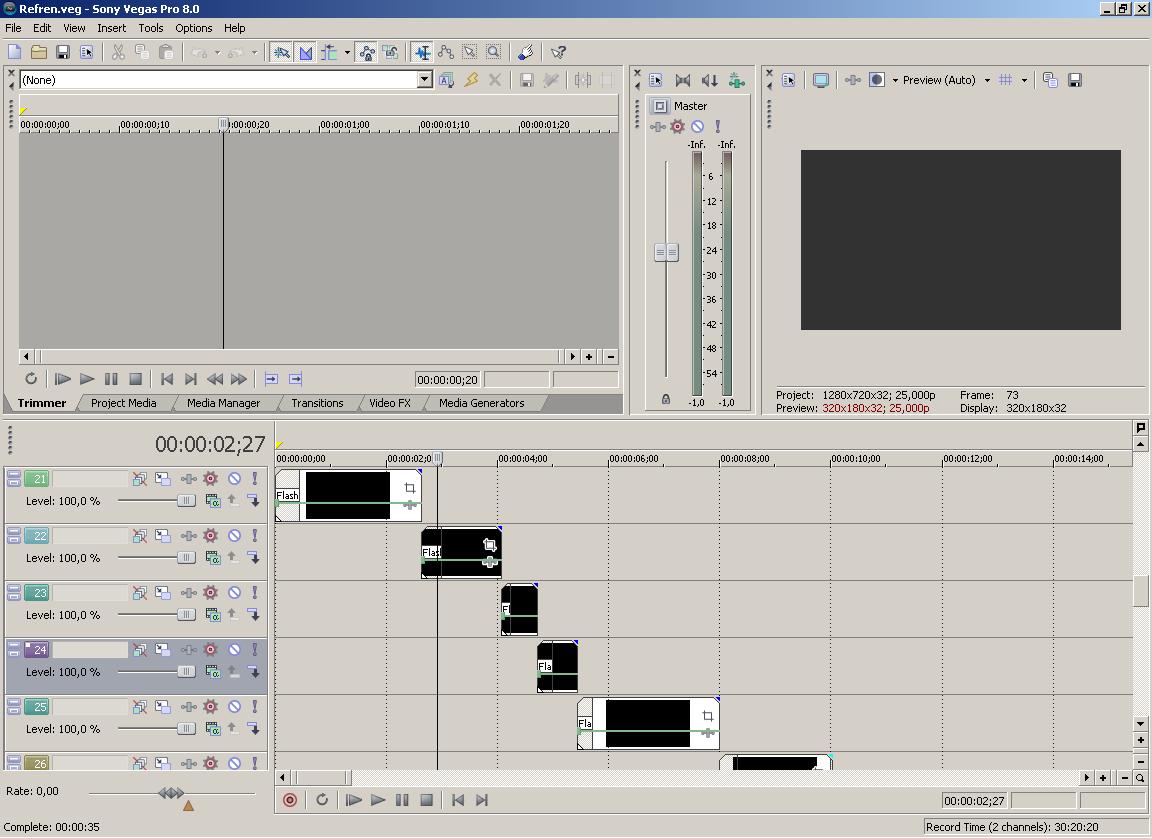Screen dimensions: 1152x839
Task: Mute track 21
Action: pyautogui.click(x=235, y=478)
